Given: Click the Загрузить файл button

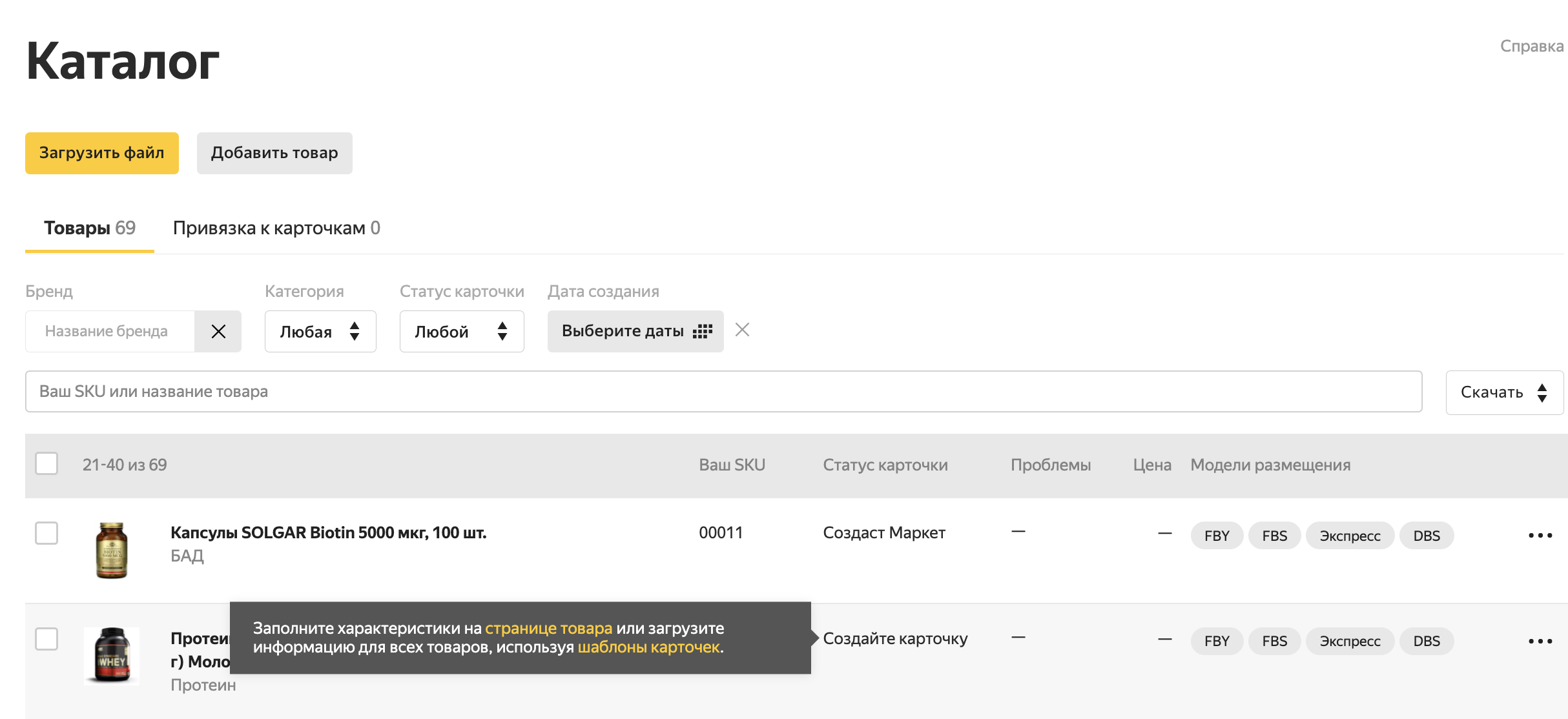Looking at the screenshot, I should click(102, 153).
